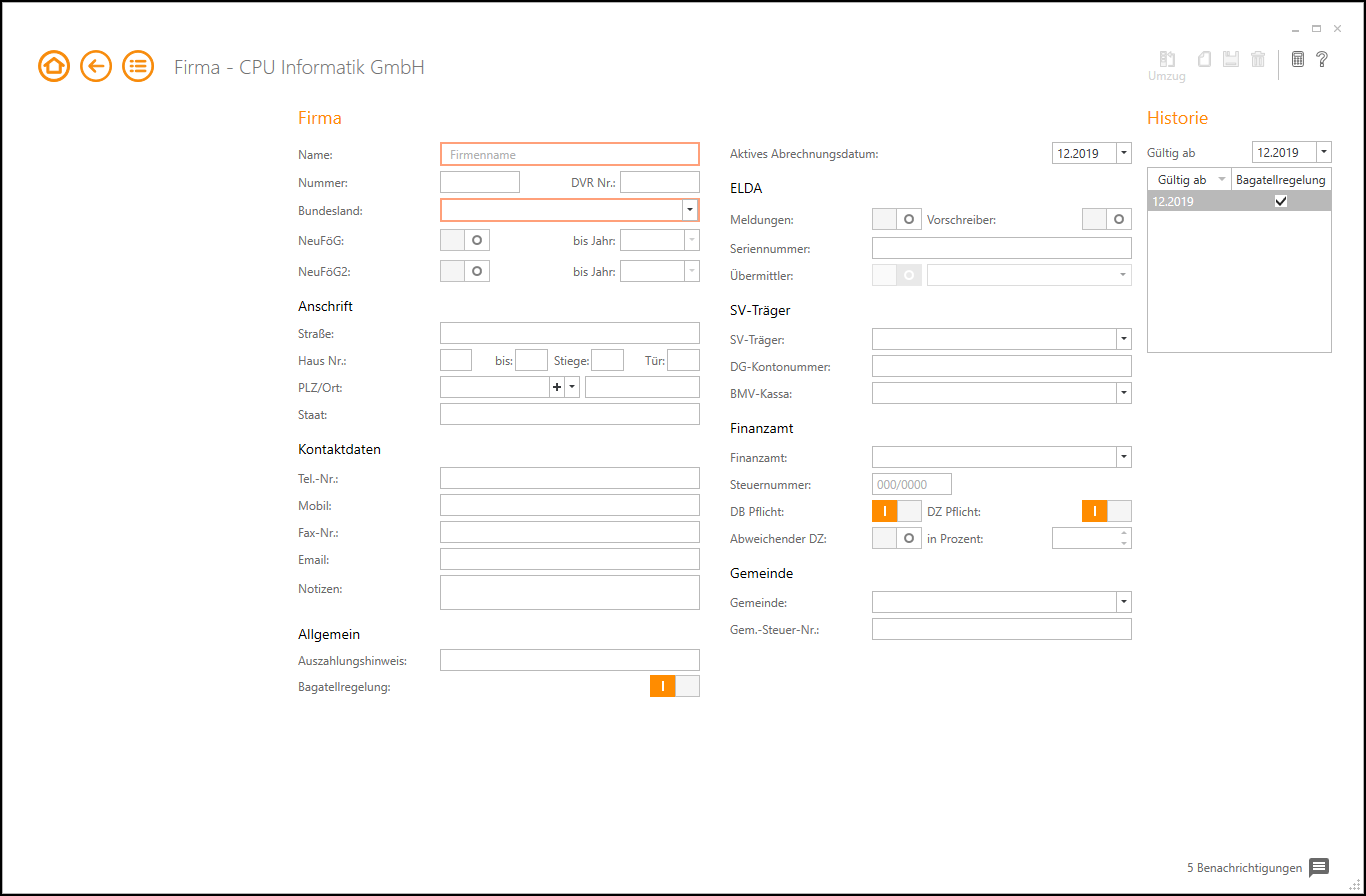
Task: Toggle the Vorschreiber switch
Action: [1107, 219]
